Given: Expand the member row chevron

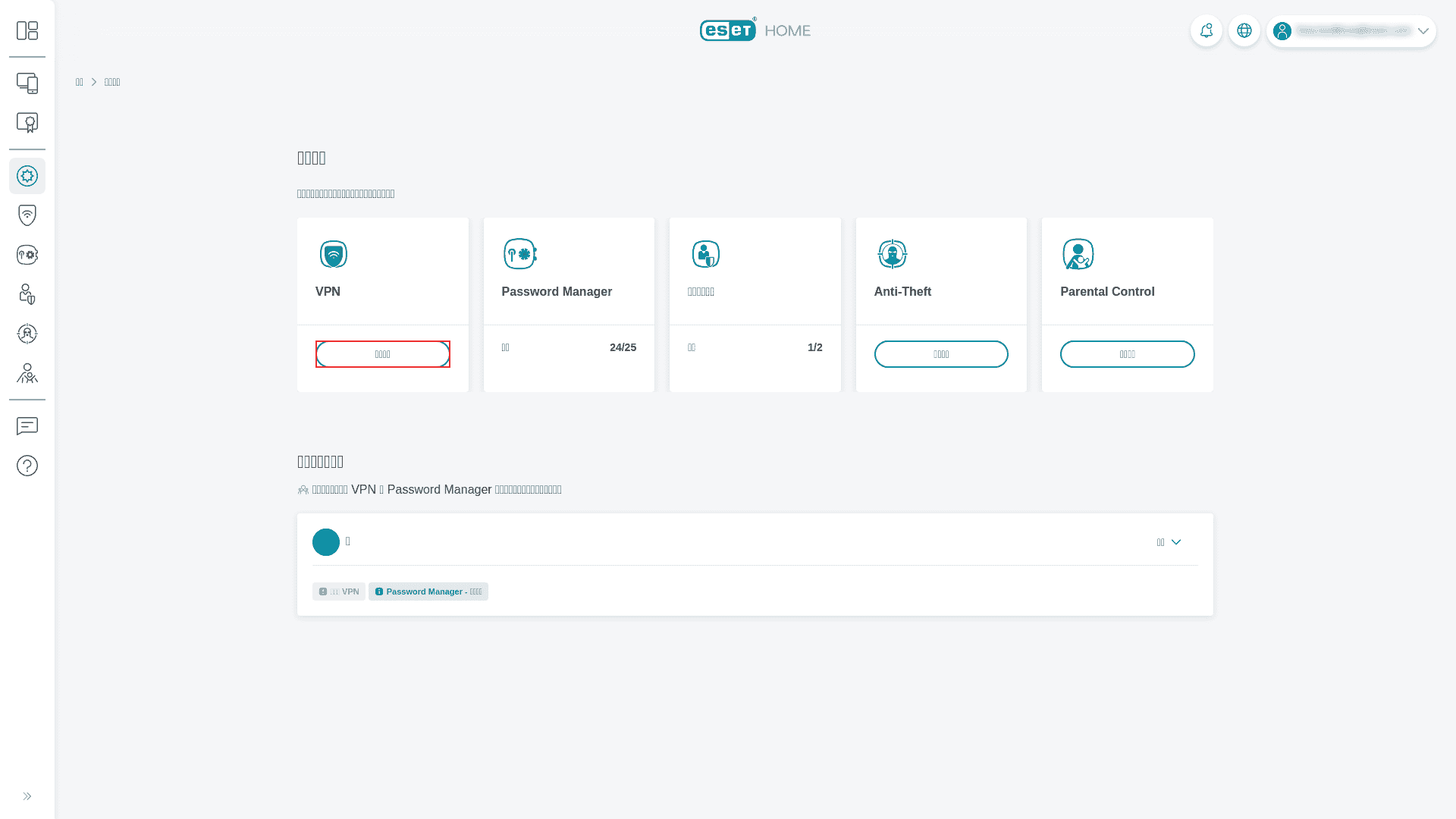Looking at the screenshot, I should (1176, 542).
